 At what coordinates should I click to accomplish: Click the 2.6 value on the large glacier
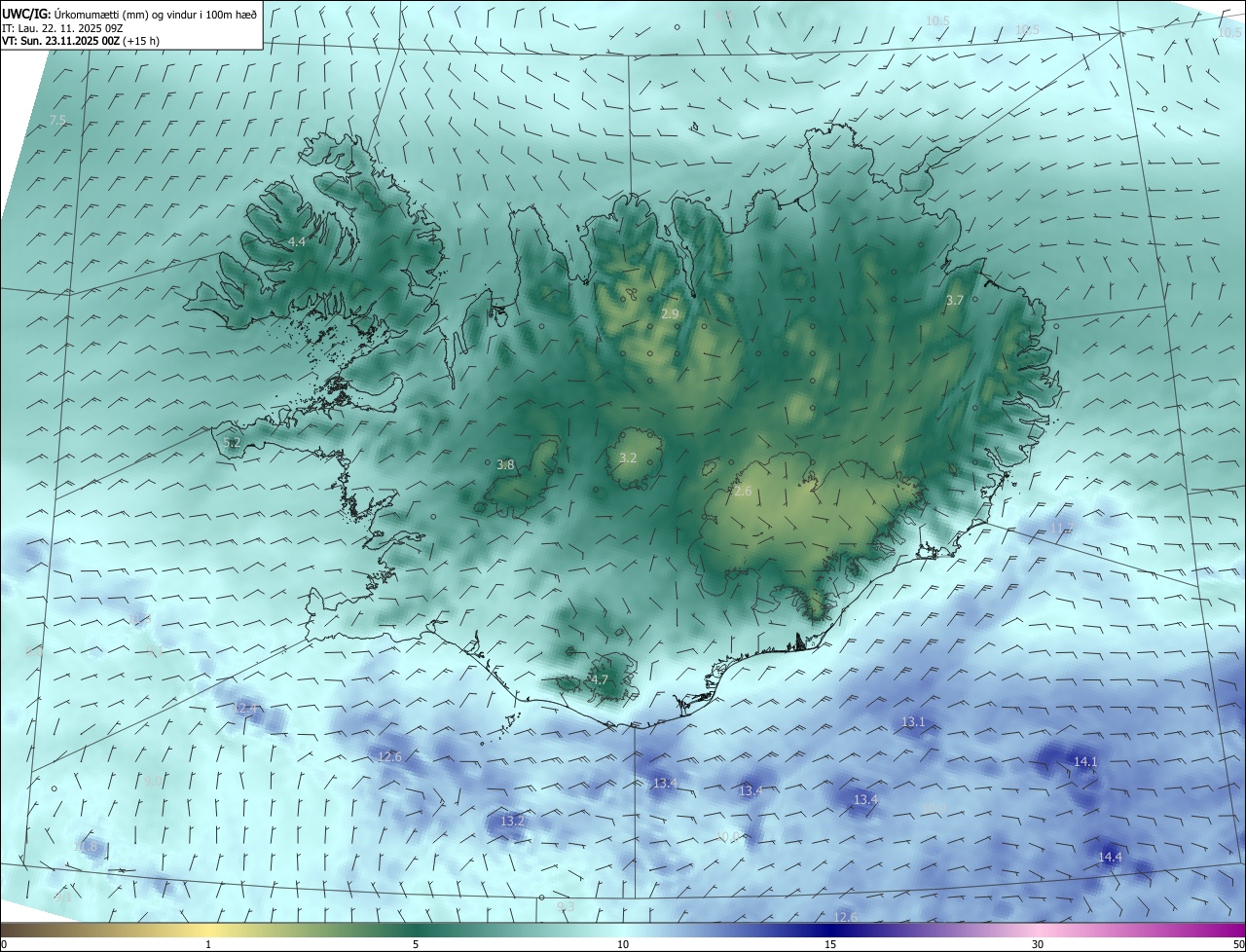coord(743,492)
